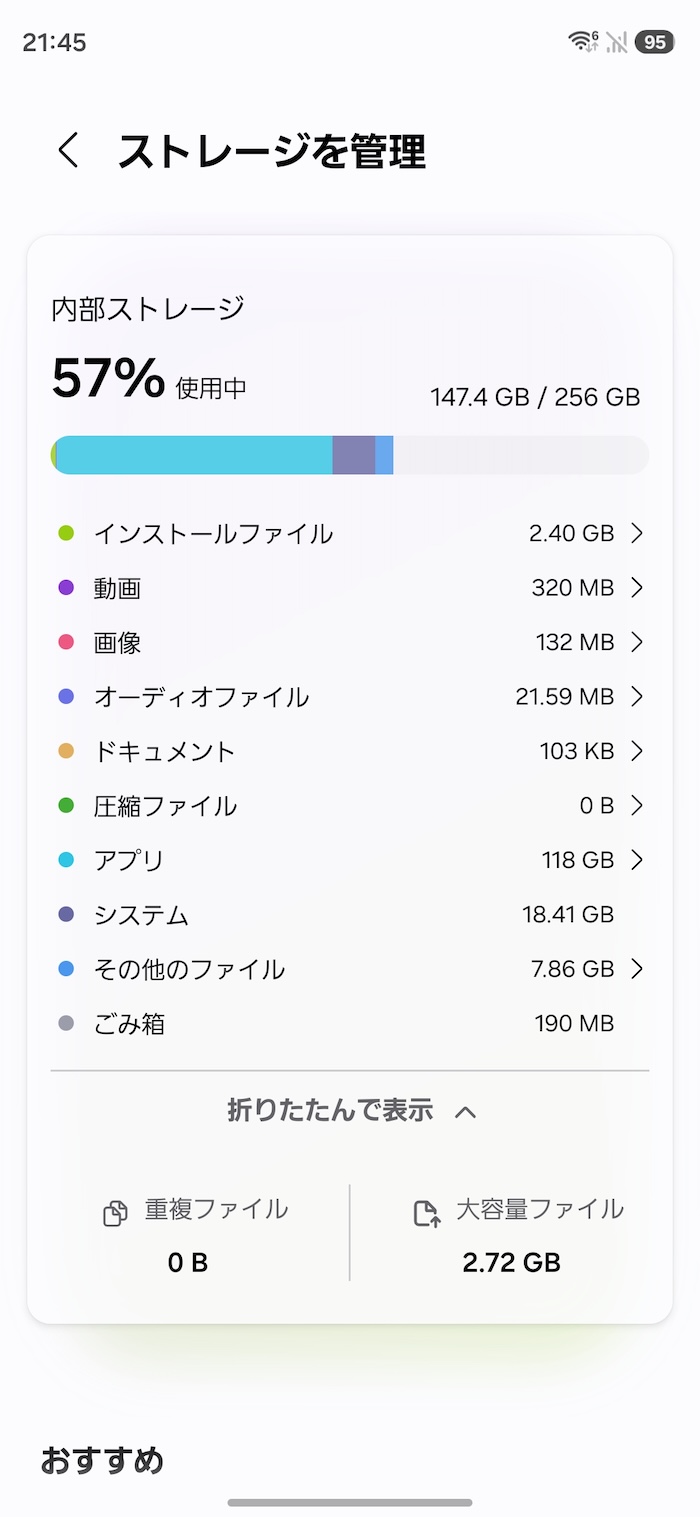Viewport: 700px width, 1517px height.
Task: Tap the cyan dot next to アプリ
Action: pos(64,860)
